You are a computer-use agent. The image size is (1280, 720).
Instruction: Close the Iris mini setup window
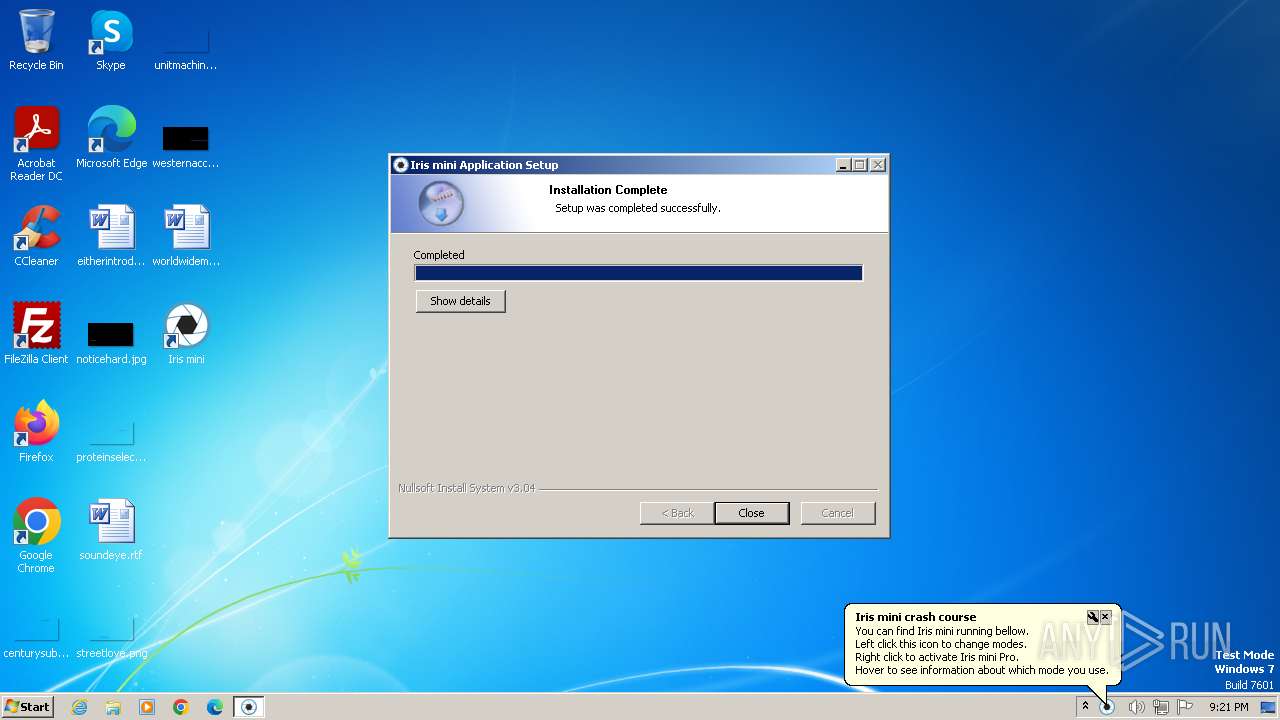(878, 165)
